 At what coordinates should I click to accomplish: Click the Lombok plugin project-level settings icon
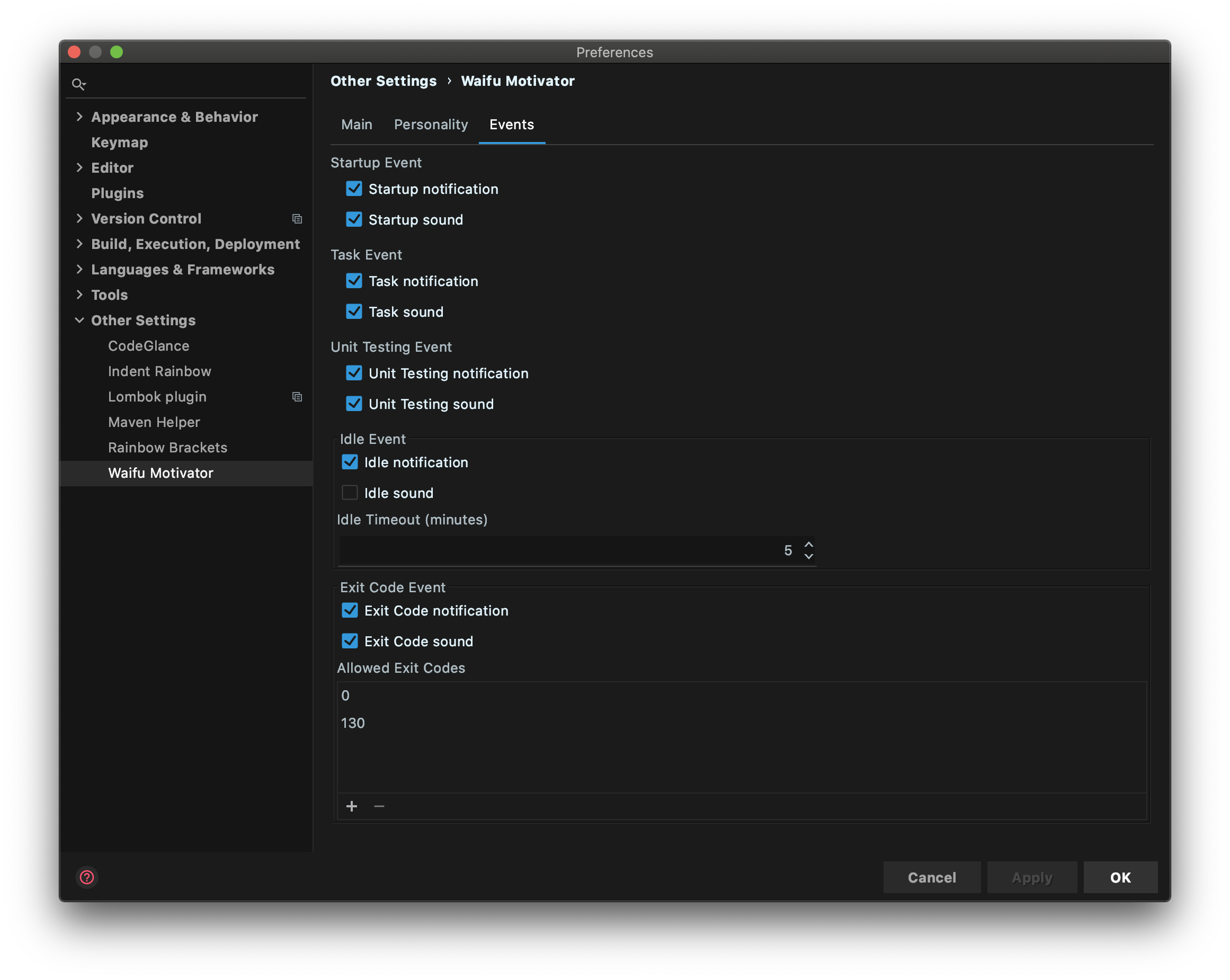[x=297, y=397]
